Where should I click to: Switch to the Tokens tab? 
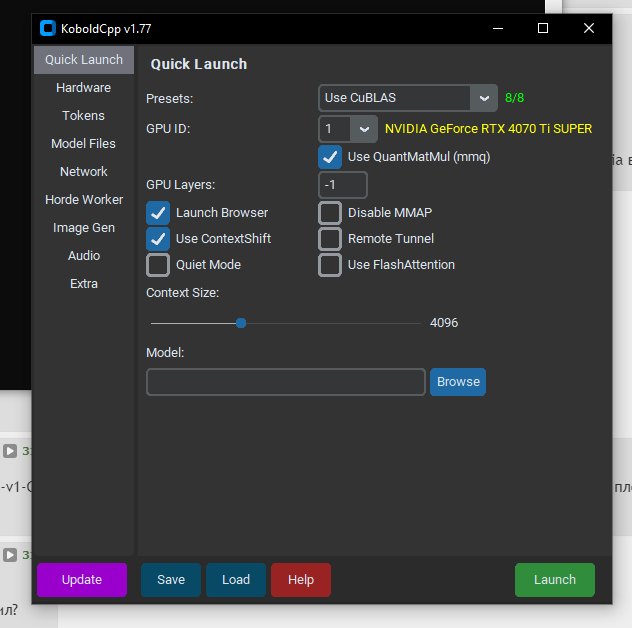click(x=83, y=116)
